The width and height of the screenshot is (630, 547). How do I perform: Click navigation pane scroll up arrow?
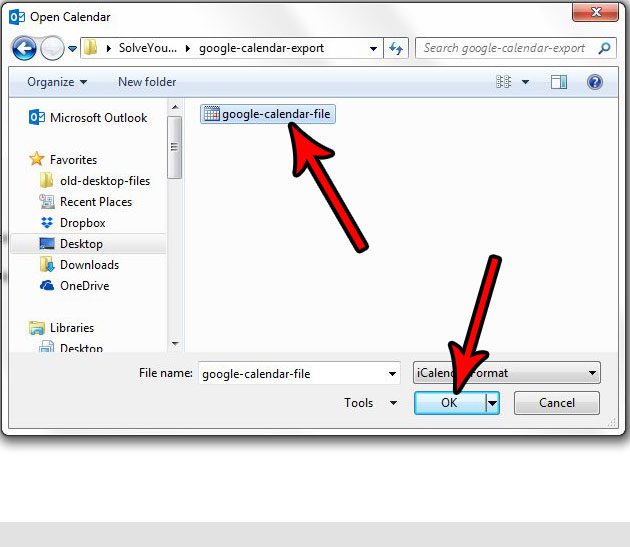point(175,107)
